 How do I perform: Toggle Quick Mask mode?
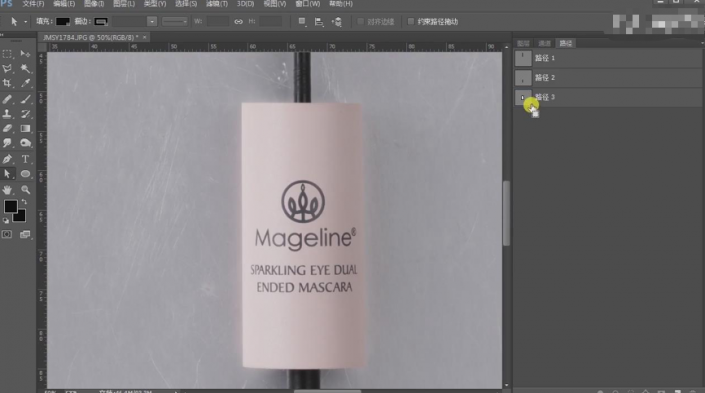click(x=7, y=234)
